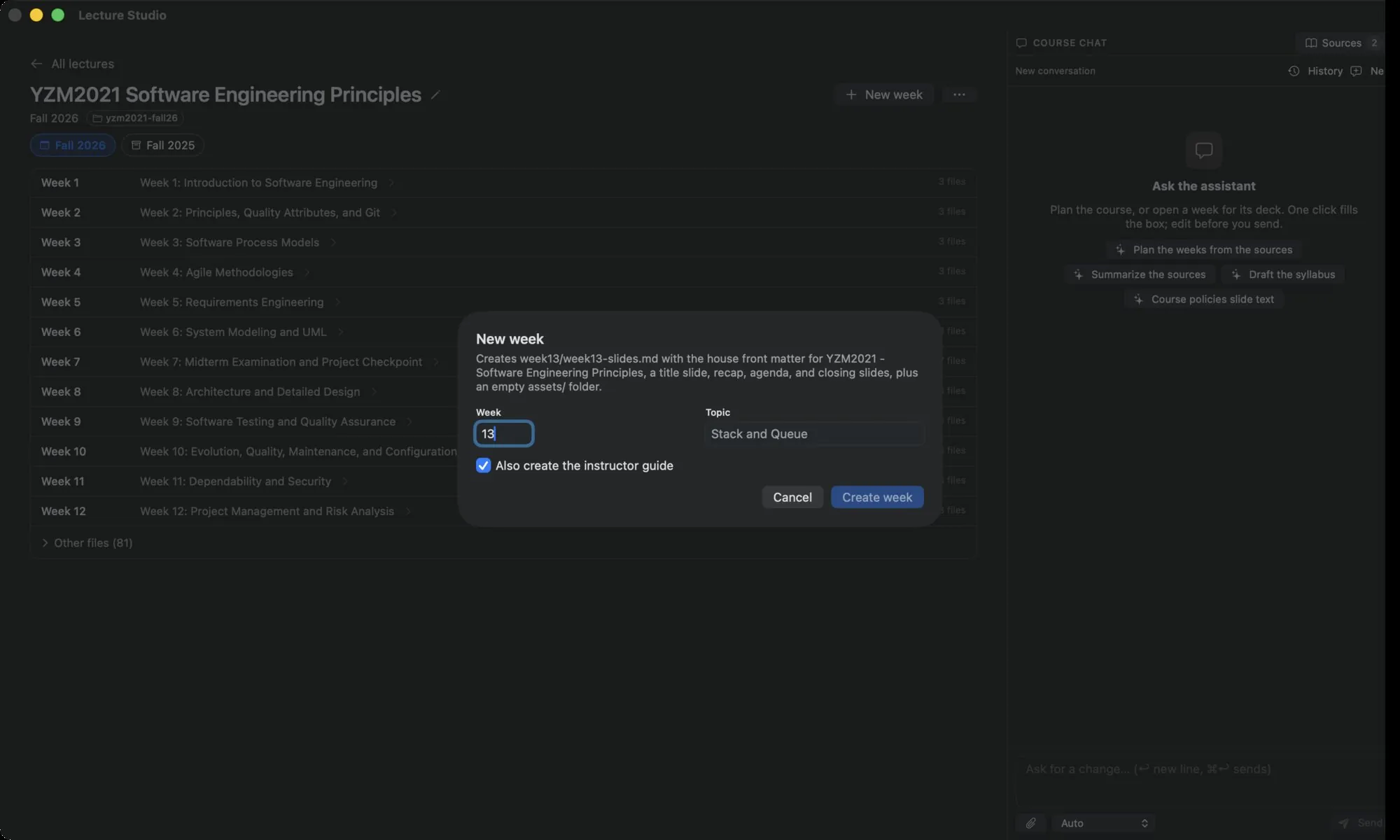
Task: Click the 3 files count for Week 4
Action: 951,271
